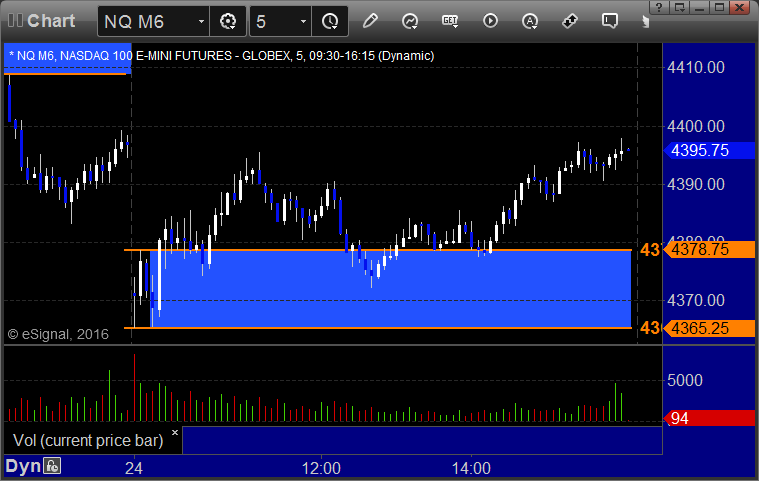The height and width of the screenshot is (481, 759).
Task: Click the speech bubble comment icon
Action: (609, 21)
